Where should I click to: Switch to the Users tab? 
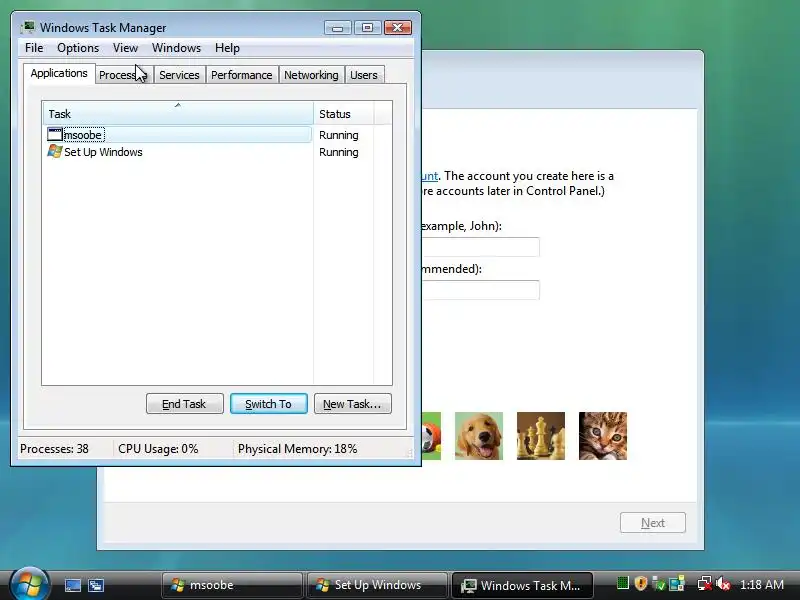tap(364, 75)
